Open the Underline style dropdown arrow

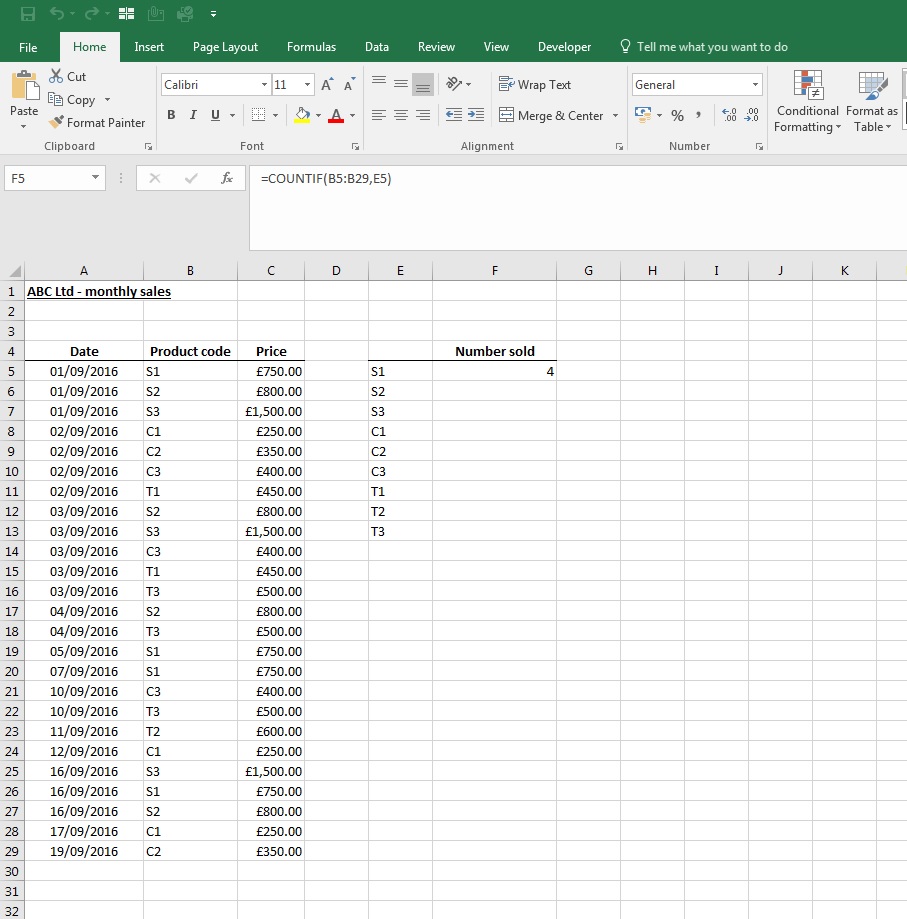(x=233, y=115)
